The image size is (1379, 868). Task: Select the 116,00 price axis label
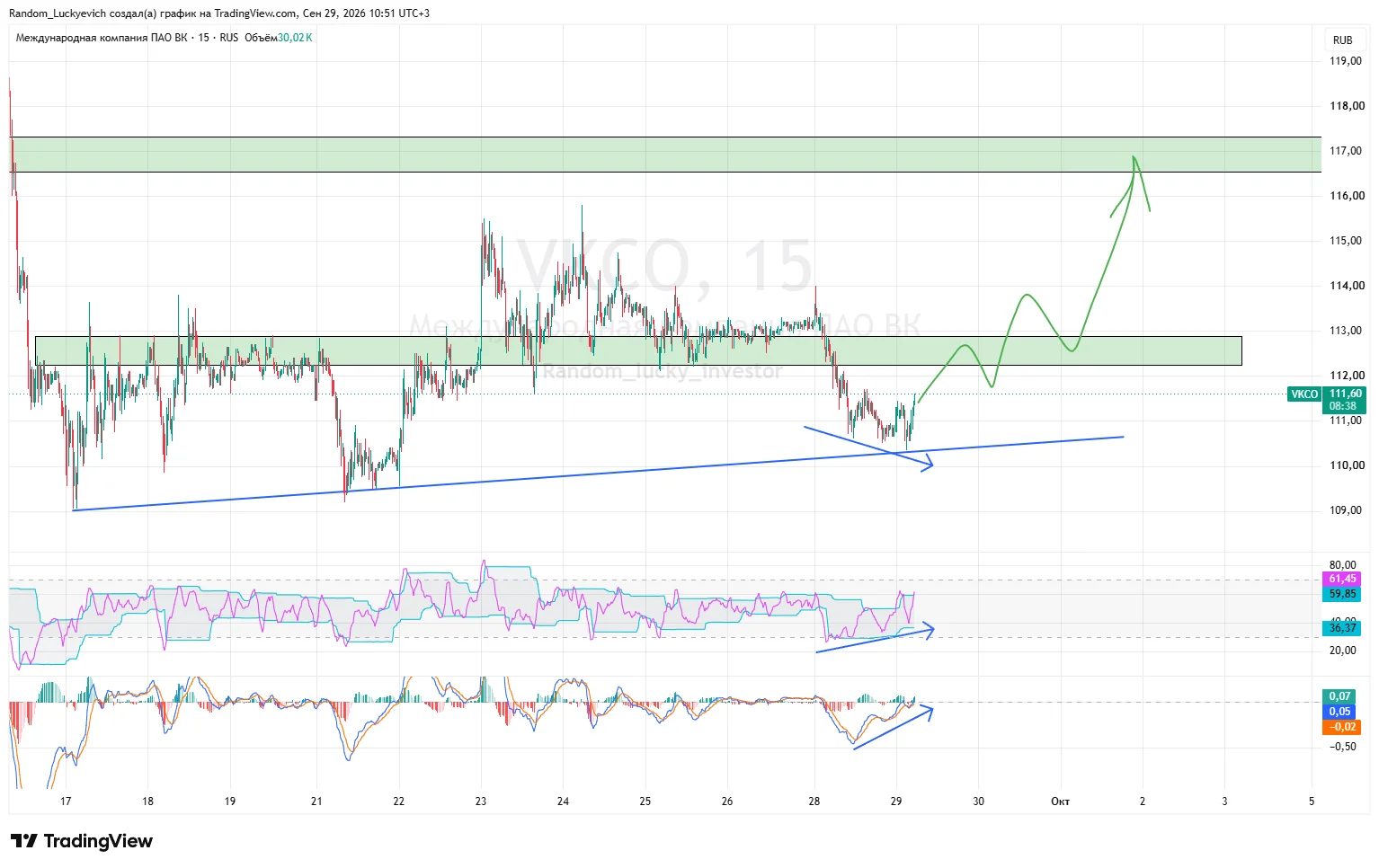1347,196
